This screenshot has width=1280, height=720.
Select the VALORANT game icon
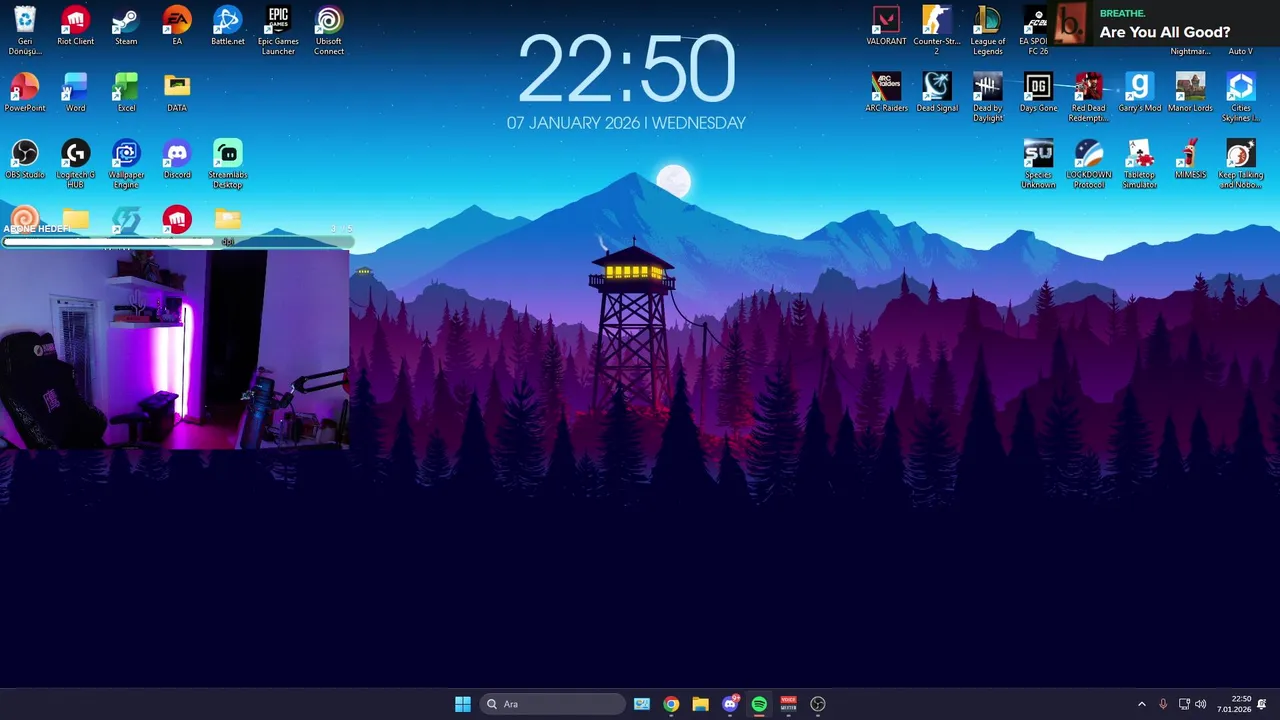pyautogui.click(x=886, y=26)
